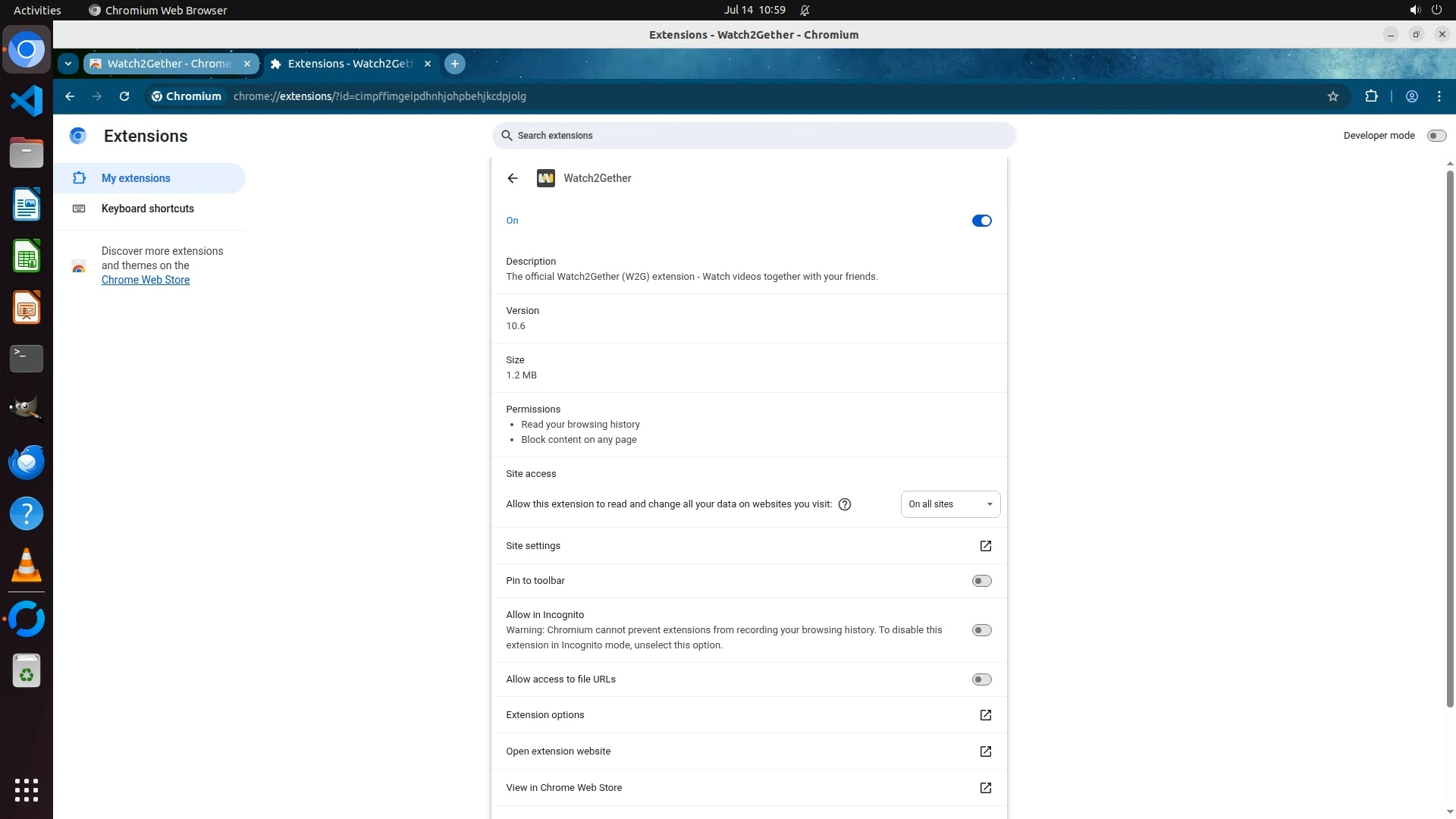Click the Search extensions field

pyautogui.click(x=754, y=136)
